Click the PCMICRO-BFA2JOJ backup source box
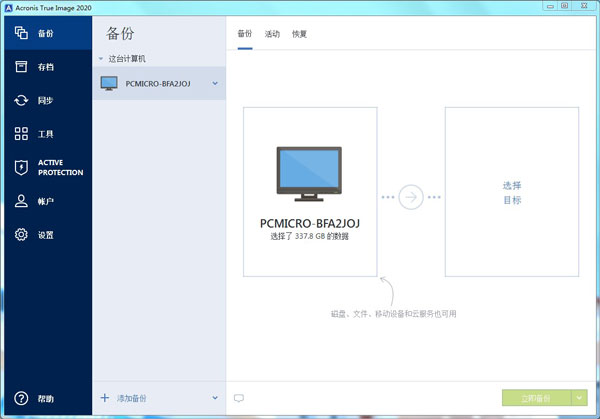 tap(309, 192)
